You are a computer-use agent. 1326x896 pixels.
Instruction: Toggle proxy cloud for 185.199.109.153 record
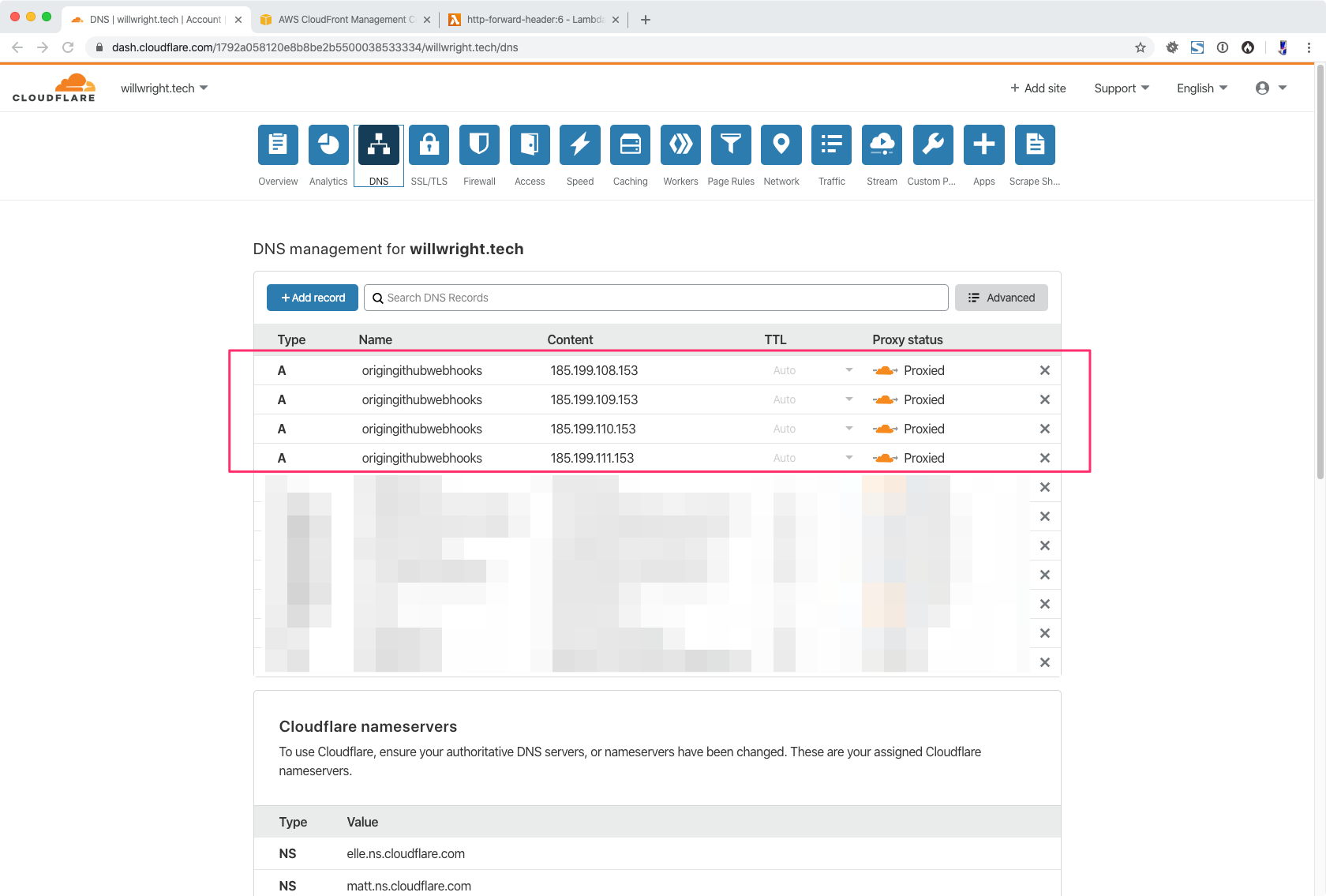point(886,399)
